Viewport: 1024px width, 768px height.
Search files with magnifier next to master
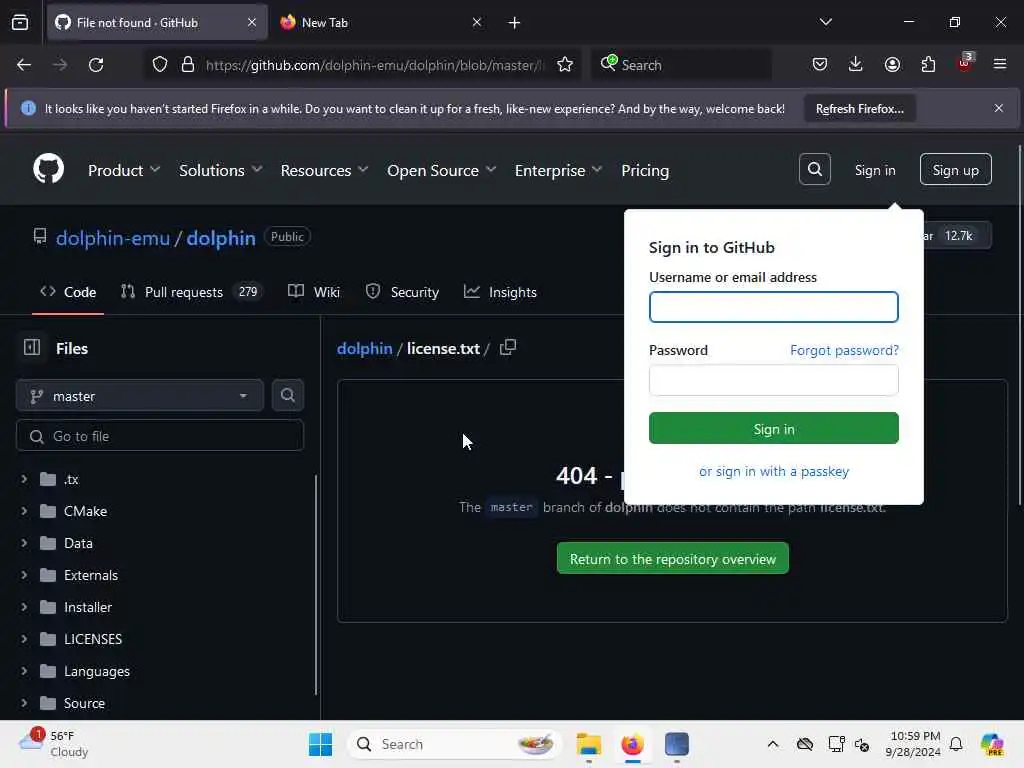click(287, 395)
